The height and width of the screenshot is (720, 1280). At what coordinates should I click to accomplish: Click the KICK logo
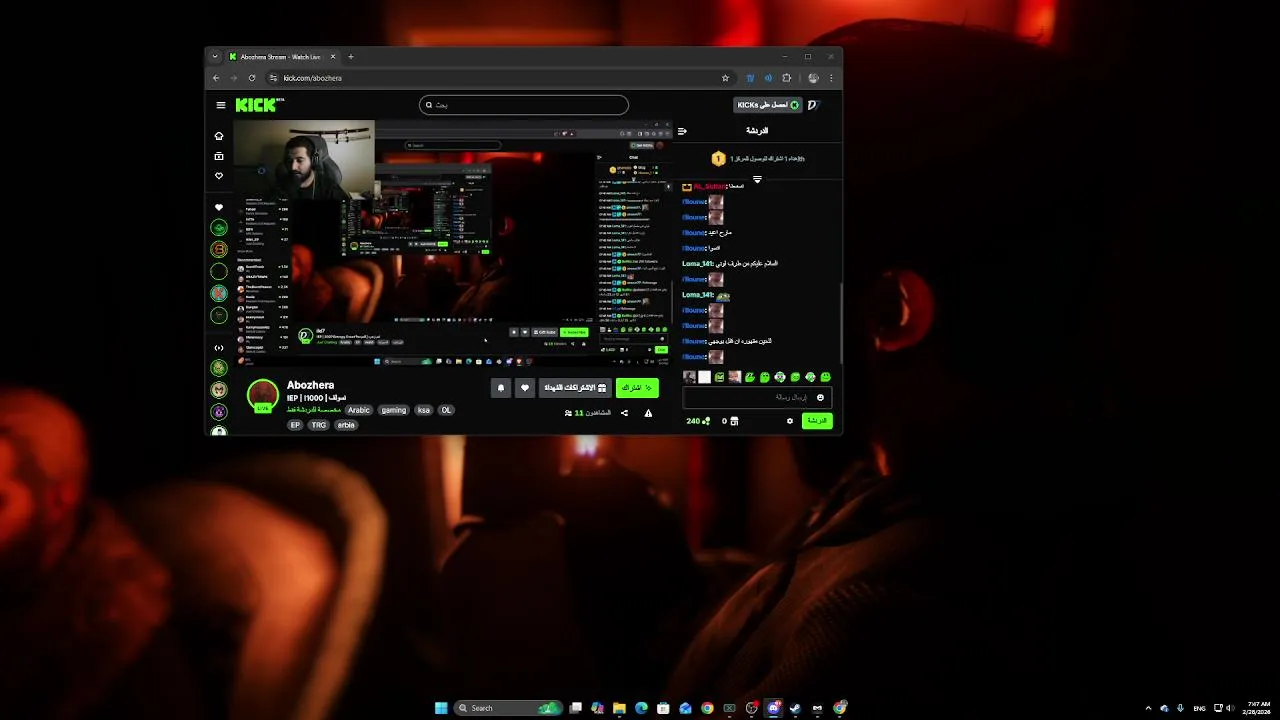click(x=259, y=105)
